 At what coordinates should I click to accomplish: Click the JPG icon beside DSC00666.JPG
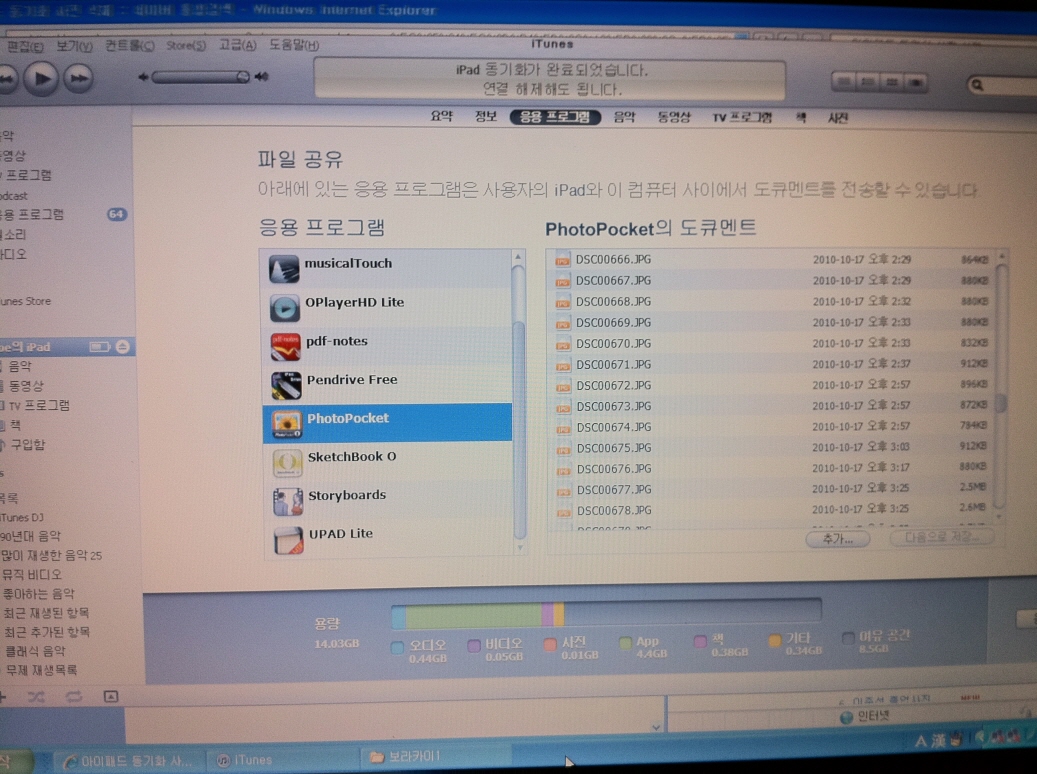coord(562,260)
